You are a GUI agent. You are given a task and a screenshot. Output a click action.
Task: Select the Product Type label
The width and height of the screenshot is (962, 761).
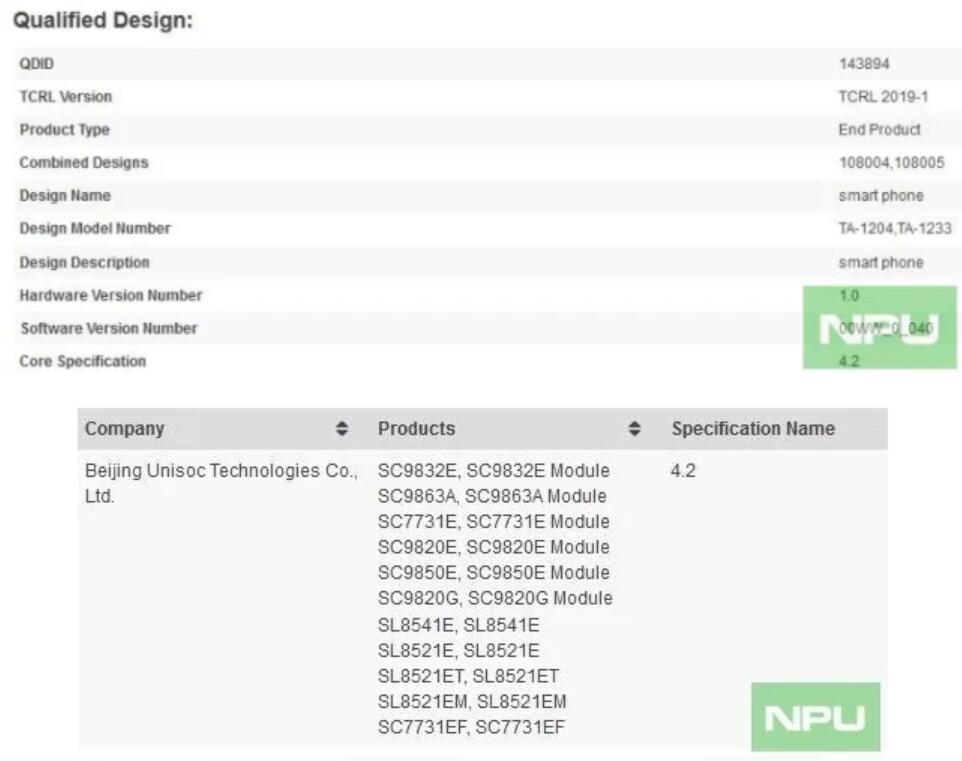(x=64, y=130)
